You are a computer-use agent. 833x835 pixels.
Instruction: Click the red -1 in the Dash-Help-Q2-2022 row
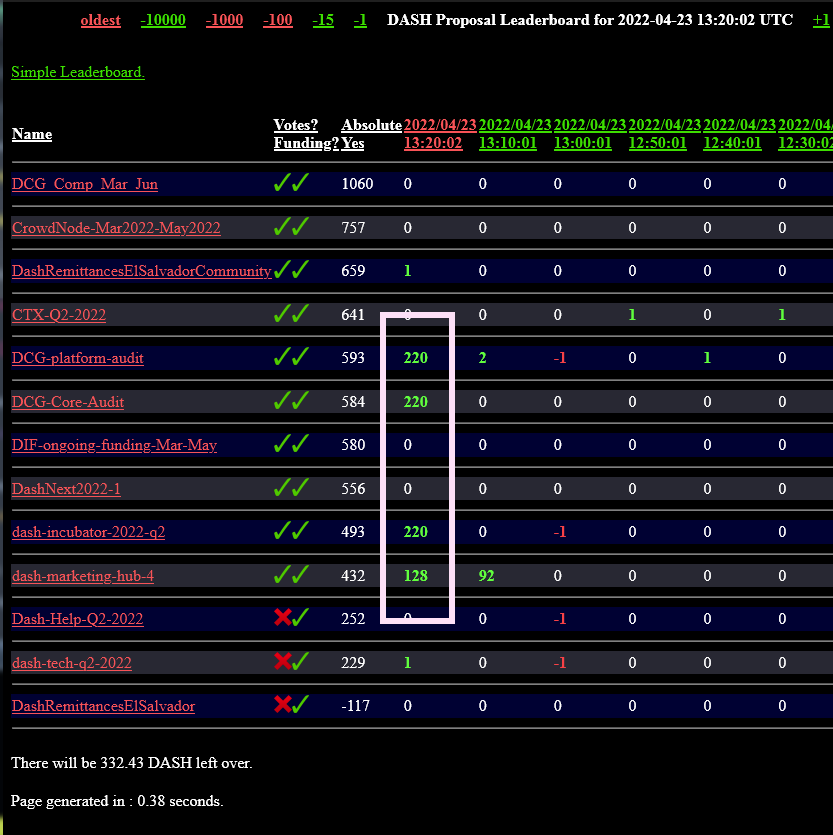[560, 619]
